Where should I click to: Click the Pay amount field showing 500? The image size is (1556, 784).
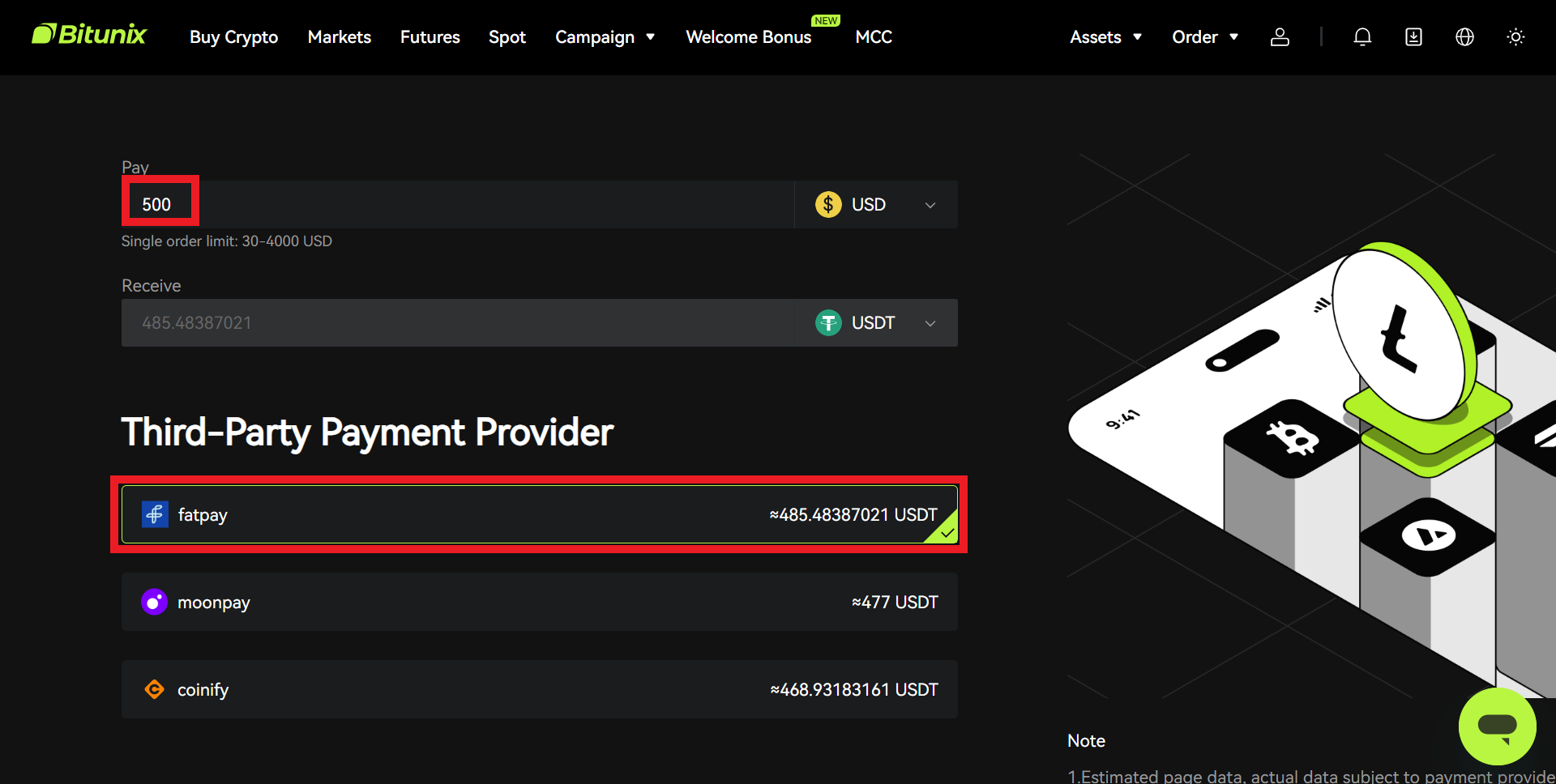tap(458, 205)
